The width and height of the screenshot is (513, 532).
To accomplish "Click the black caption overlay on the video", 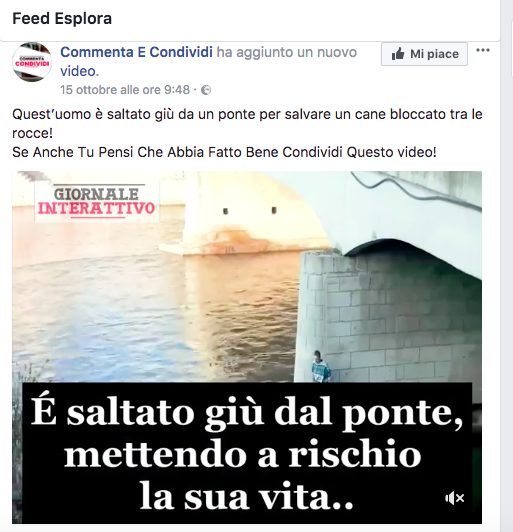I will coord(247,453).
